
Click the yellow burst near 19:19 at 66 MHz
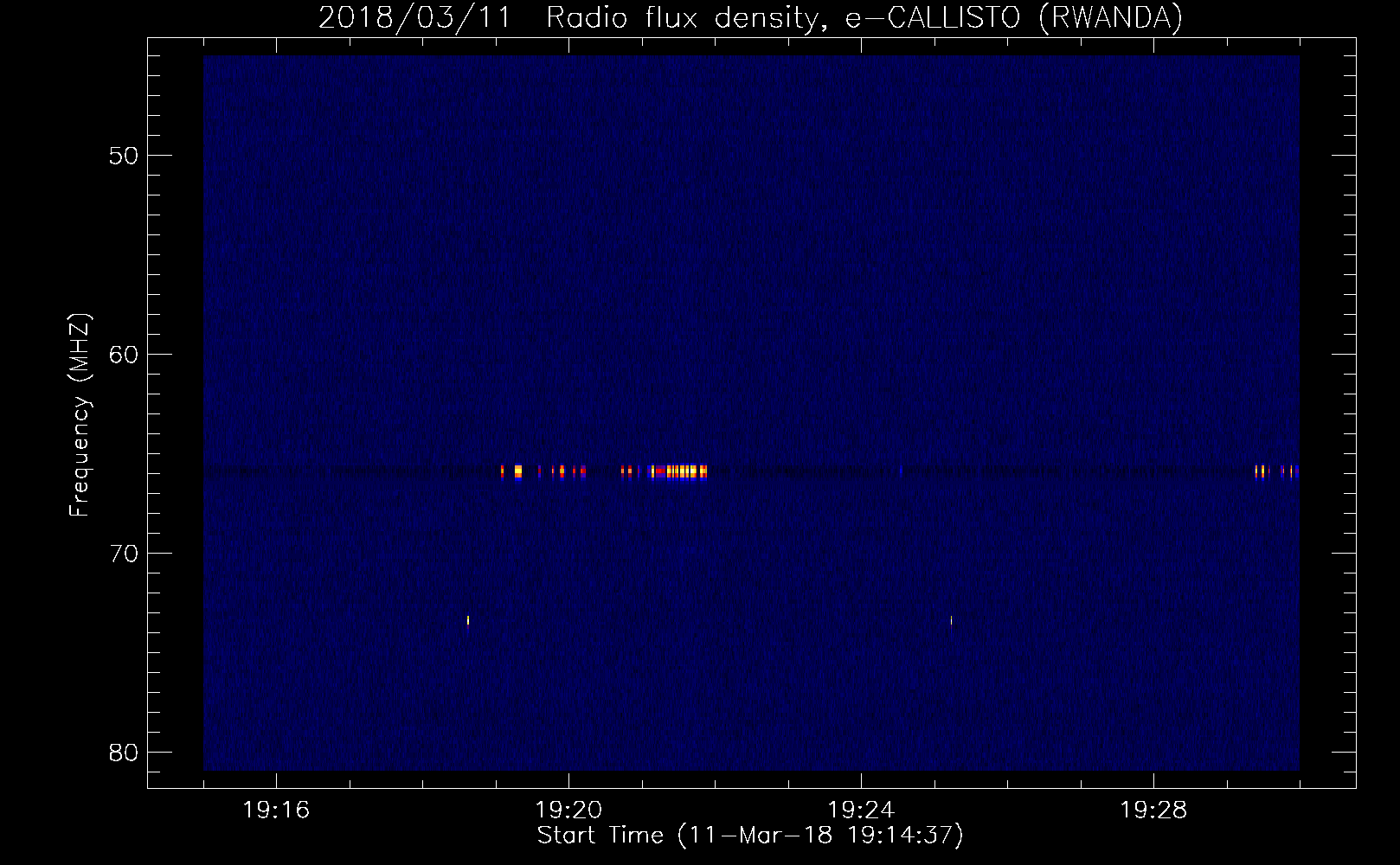pos(517,471)
